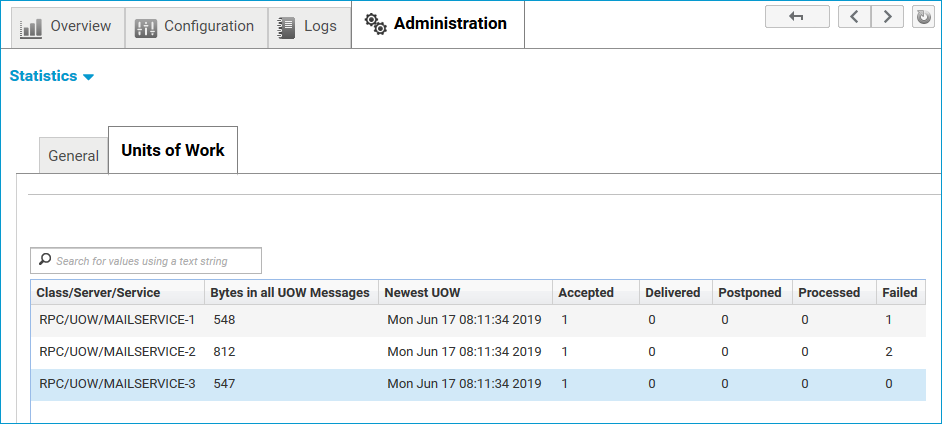
Task: Open the Overview tab
Action: [x=67, y=26]
